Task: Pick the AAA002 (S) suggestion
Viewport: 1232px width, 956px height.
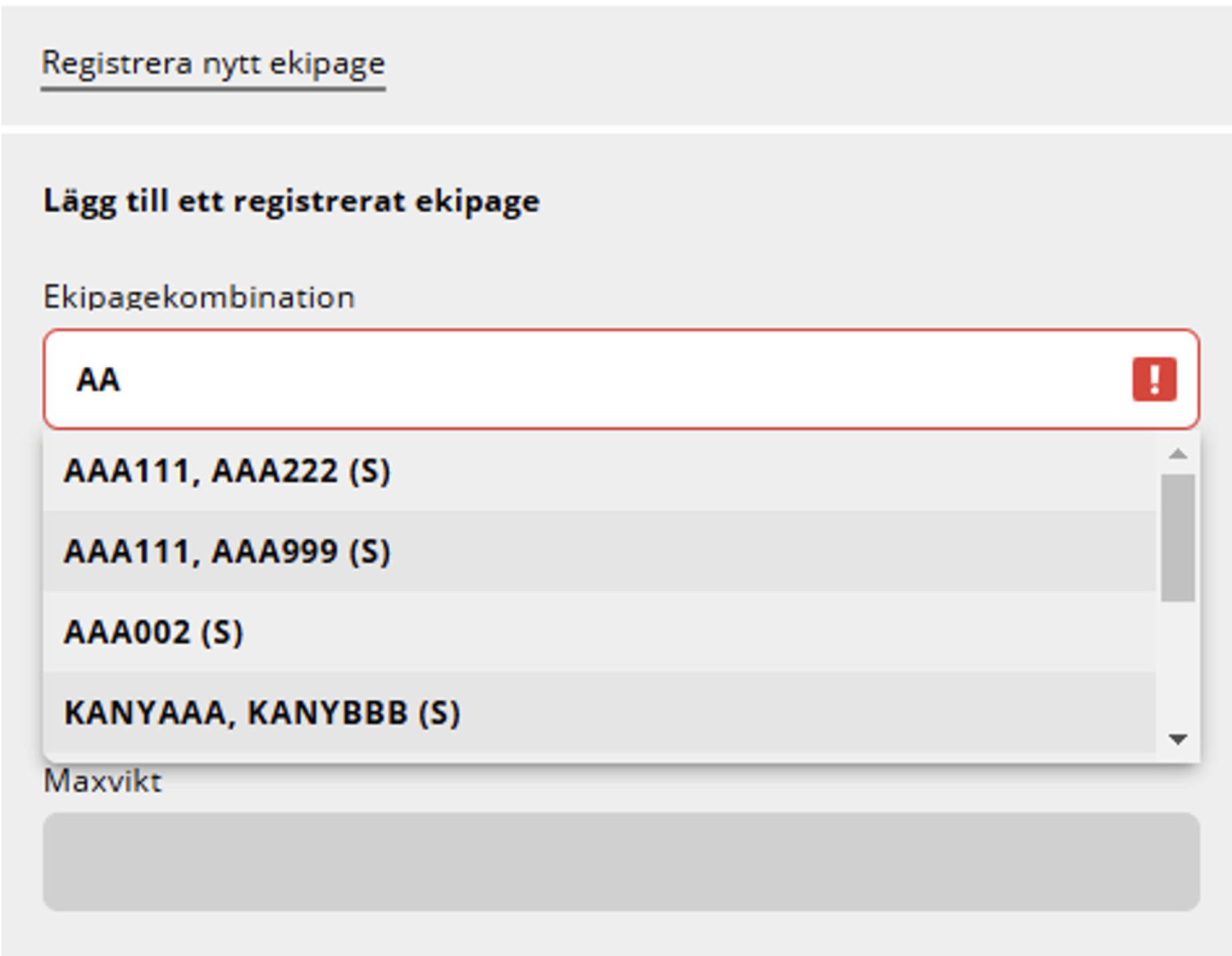Action: 599,632
